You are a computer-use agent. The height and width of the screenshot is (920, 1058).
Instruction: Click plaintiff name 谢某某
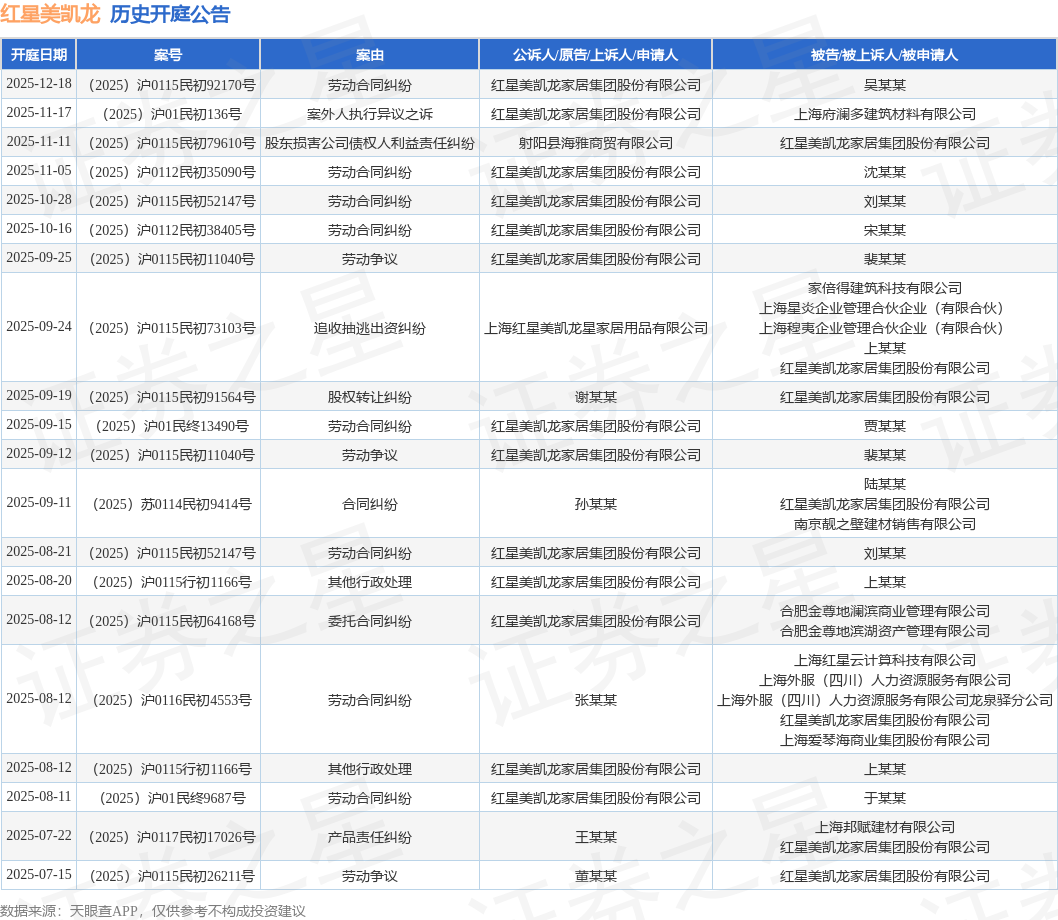596,397
